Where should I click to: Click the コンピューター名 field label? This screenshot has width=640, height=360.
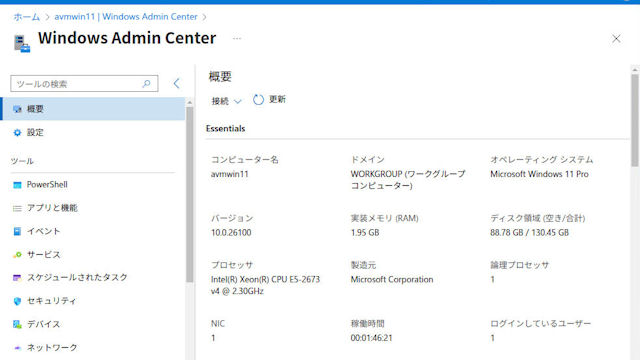[244, 160]
